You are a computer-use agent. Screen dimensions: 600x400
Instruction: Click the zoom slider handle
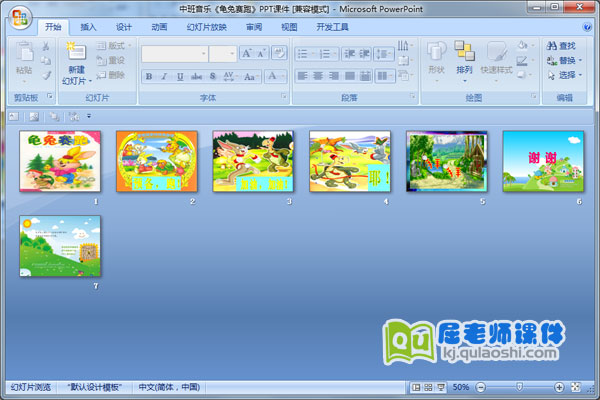[519, 387]
